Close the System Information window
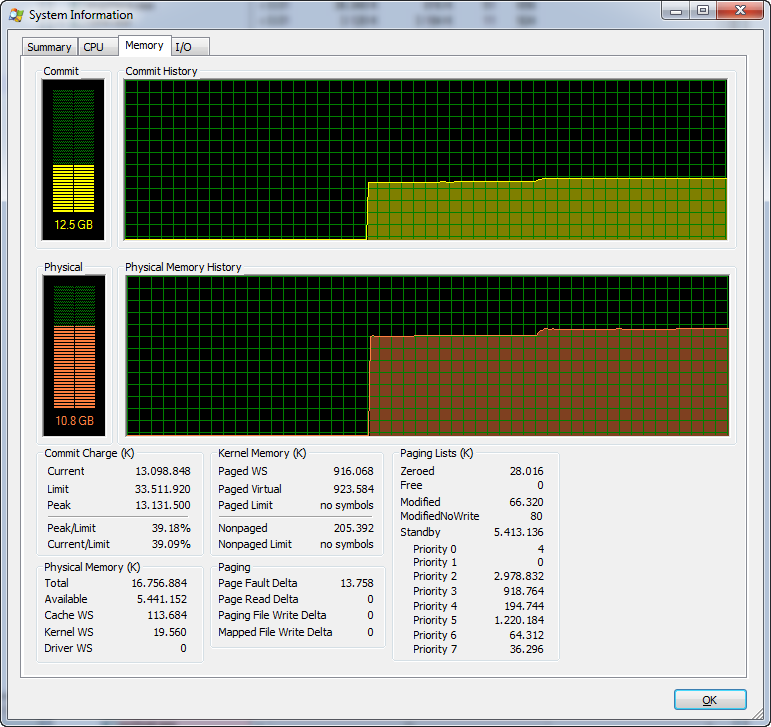Viewport: 771px width, 727px height. pos(741,11)
